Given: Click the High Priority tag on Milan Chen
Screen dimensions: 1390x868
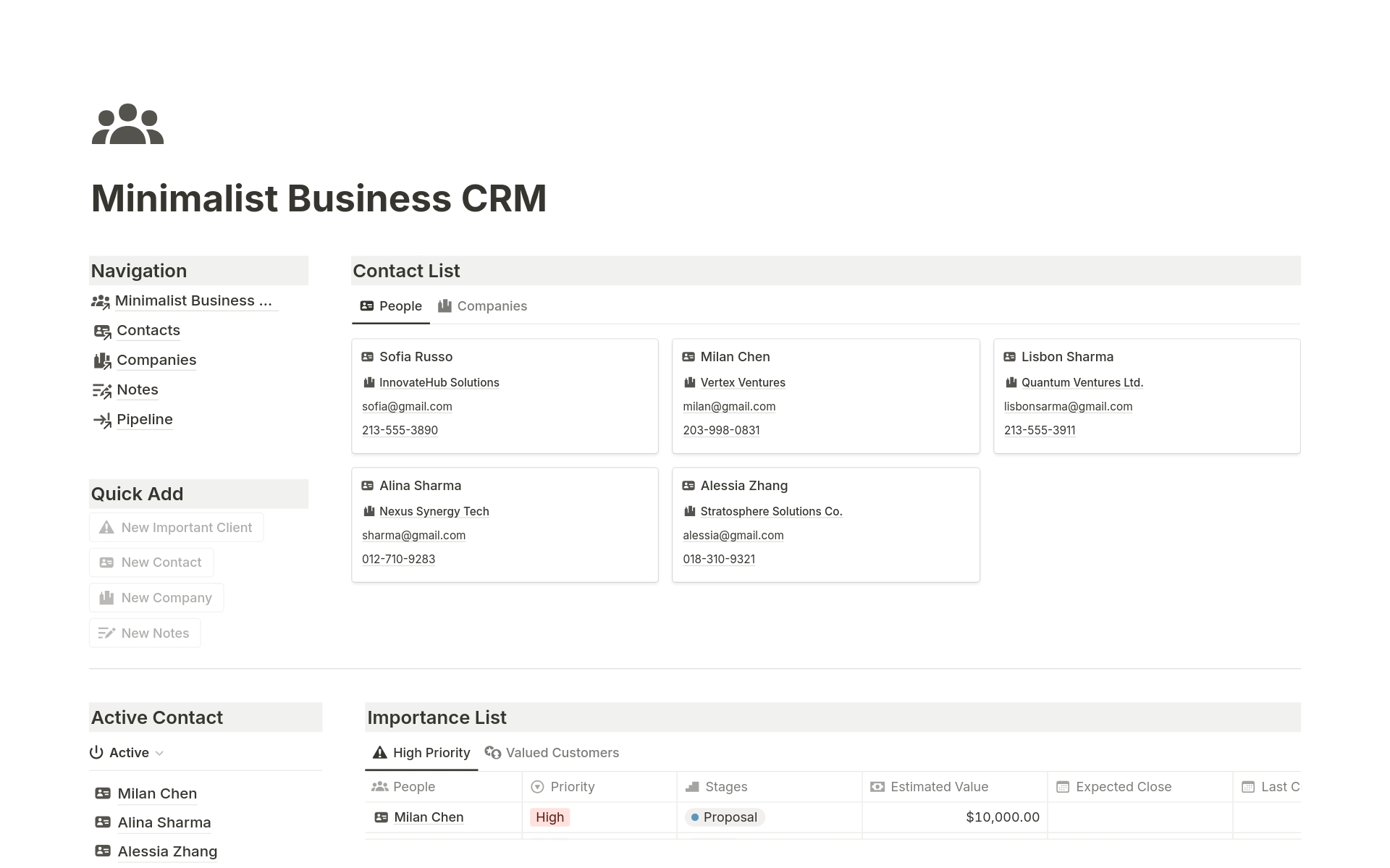Looking at the screenshot, I should 549,817.
